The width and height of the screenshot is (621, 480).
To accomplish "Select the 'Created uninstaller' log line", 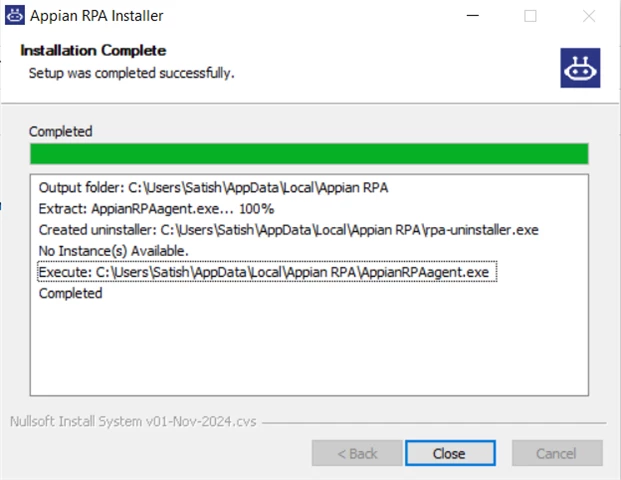I will (288, 230).
